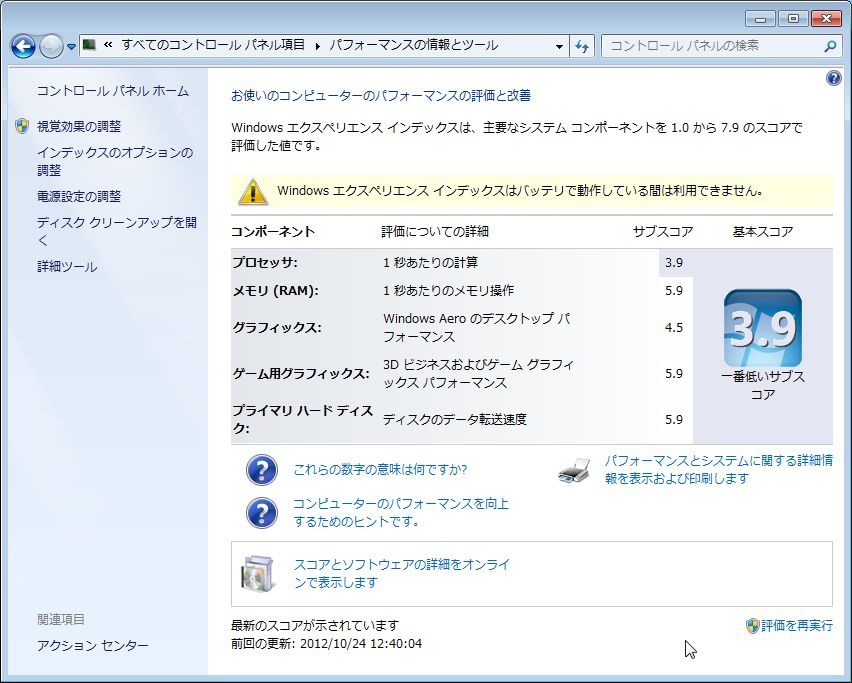Select the プライマリ ハード ディスク: row label
Viewport: 852px width, 683px height.
(x=303, y=419)
